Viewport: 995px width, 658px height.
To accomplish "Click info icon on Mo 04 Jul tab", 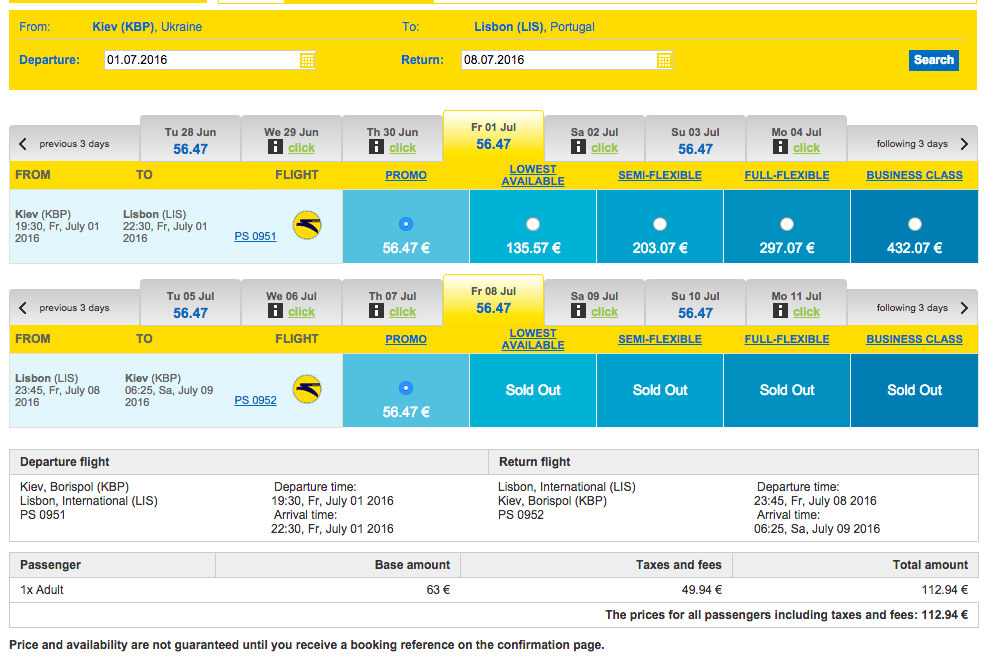I will [780, 147].
